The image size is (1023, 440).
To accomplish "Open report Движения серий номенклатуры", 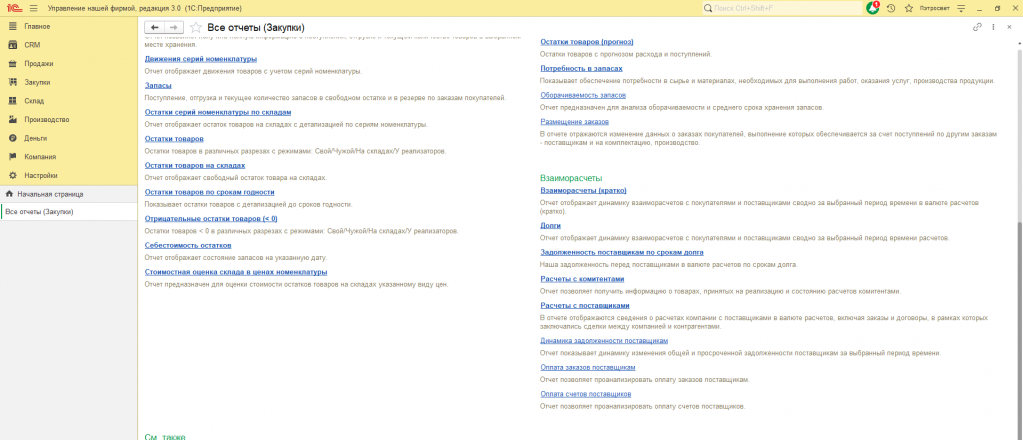I will coord(200,59).
